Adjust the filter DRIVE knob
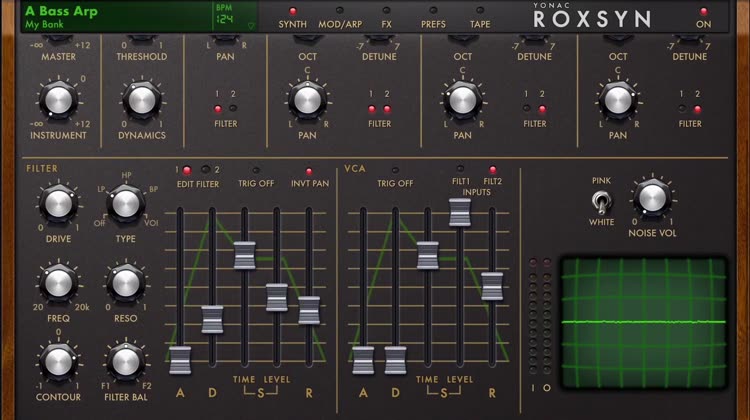This screenshot has width=750, height=420. point(58,204)
